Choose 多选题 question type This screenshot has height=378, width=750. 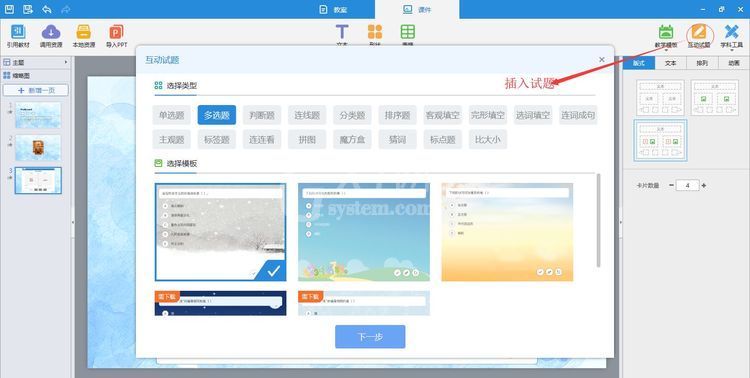217,115
